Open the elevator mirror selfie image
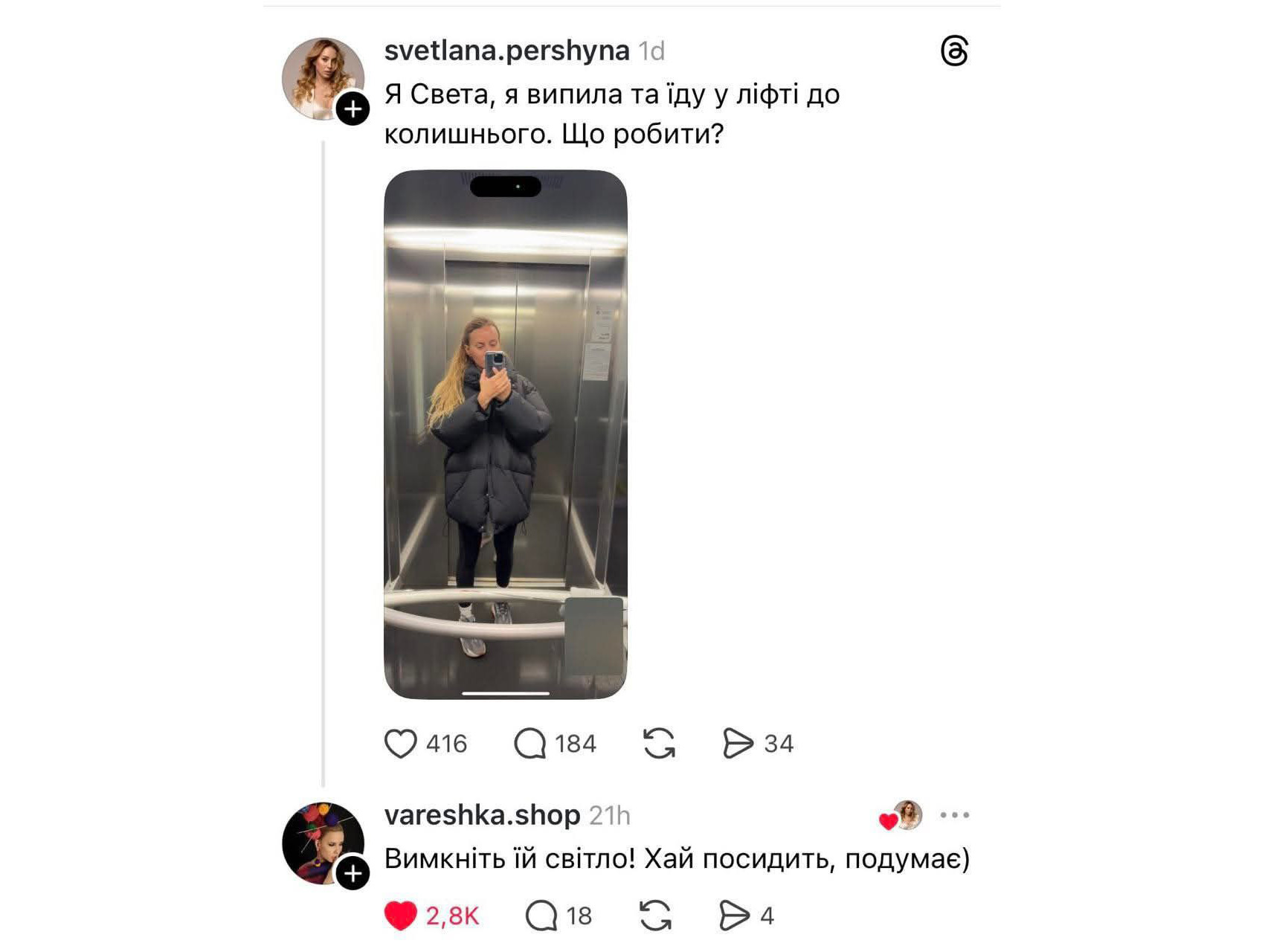The width and height of the screenshot is (1265, 952). tap(506, 434)
